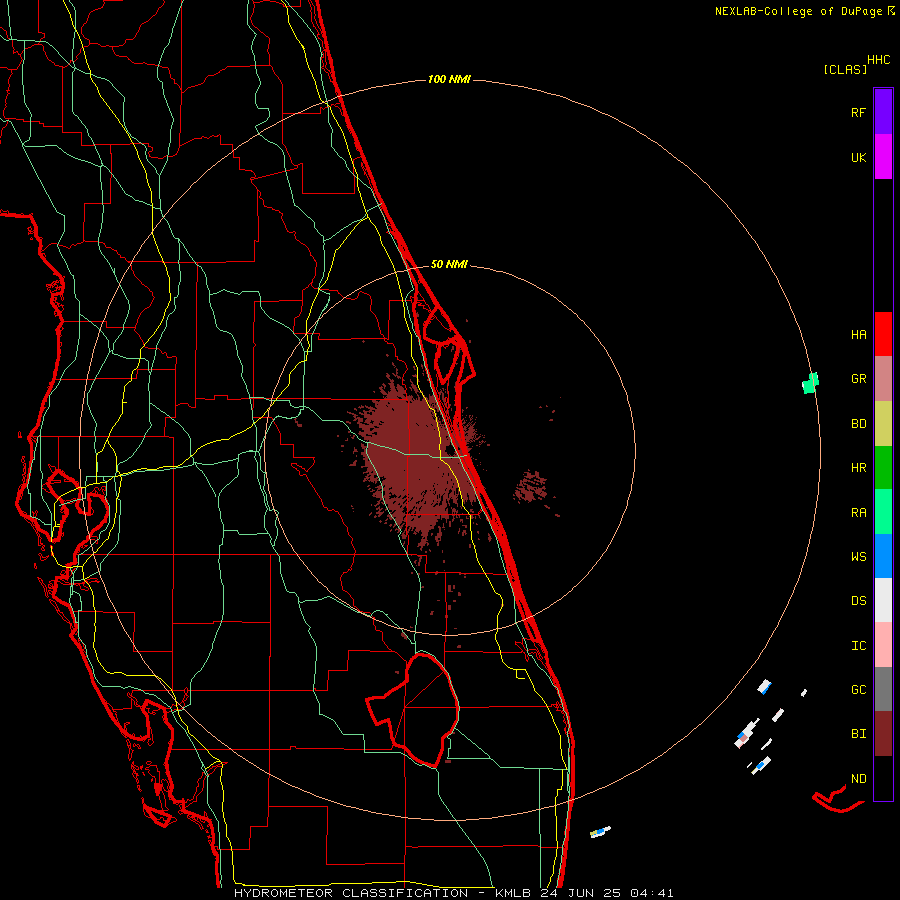The width and height of the screenshot is (900, 900).
Task: Click the "RA" legend label
Action: (858, 513)
